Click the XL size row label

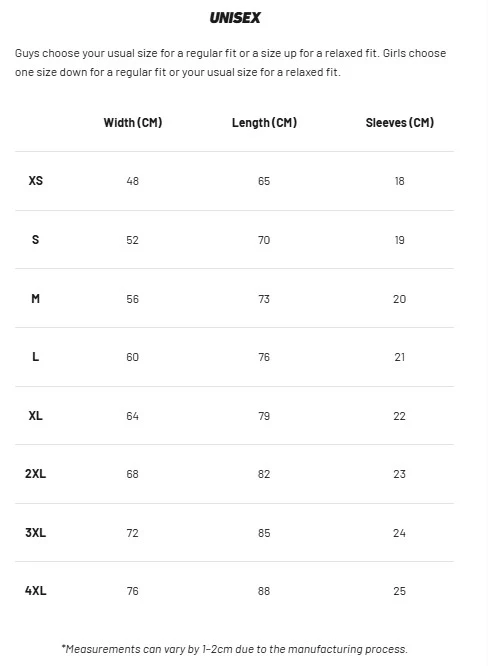click(x=36, y=415)
